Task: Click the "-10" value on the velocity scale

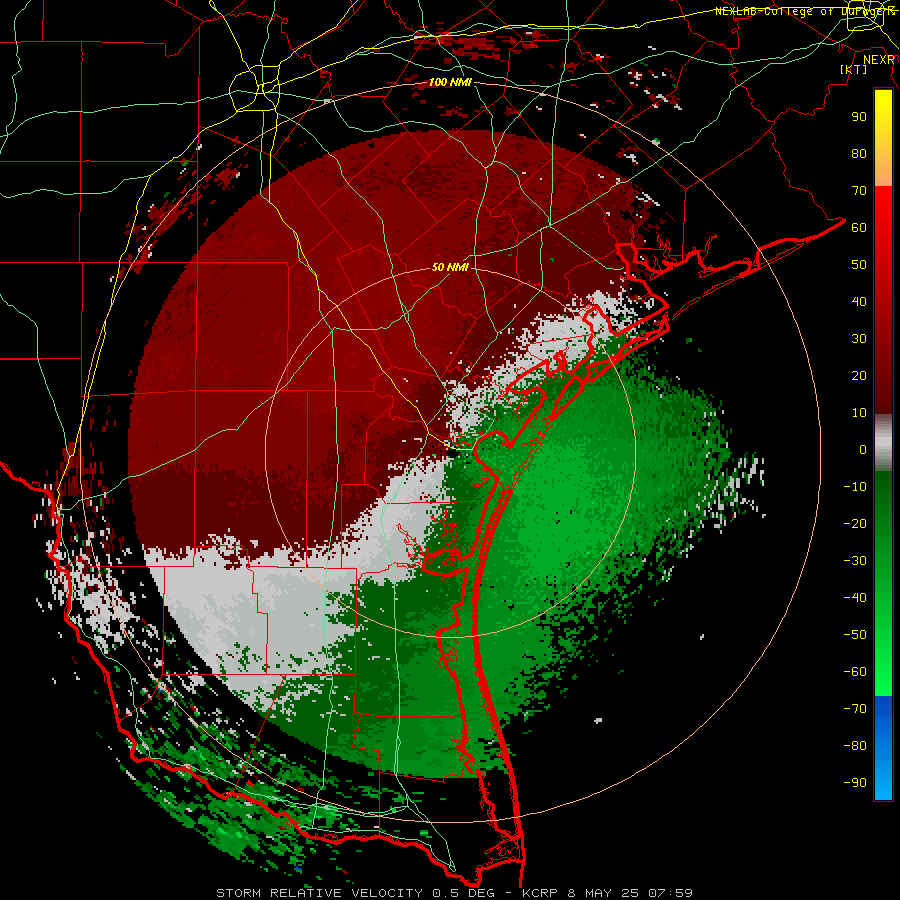Action: [x=855, y=487]
